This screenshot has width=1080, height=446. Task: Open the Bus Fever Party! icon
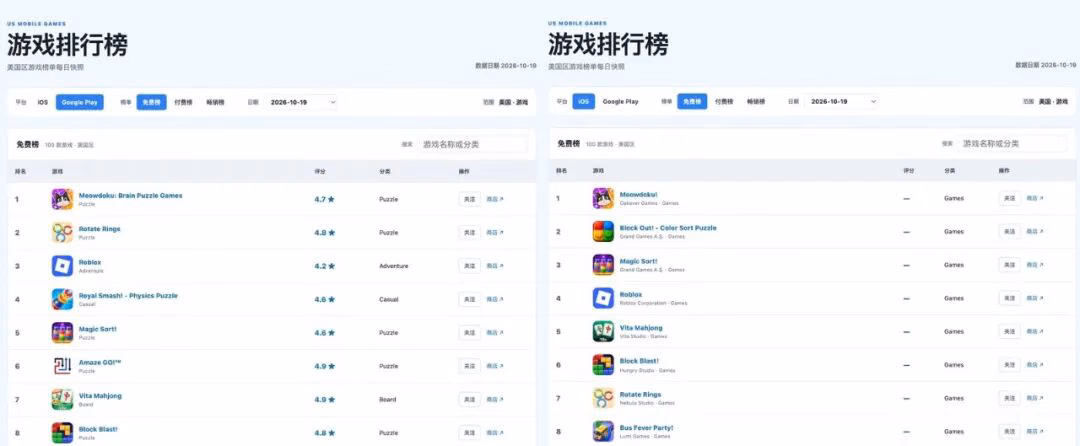[x=603, y=432]
